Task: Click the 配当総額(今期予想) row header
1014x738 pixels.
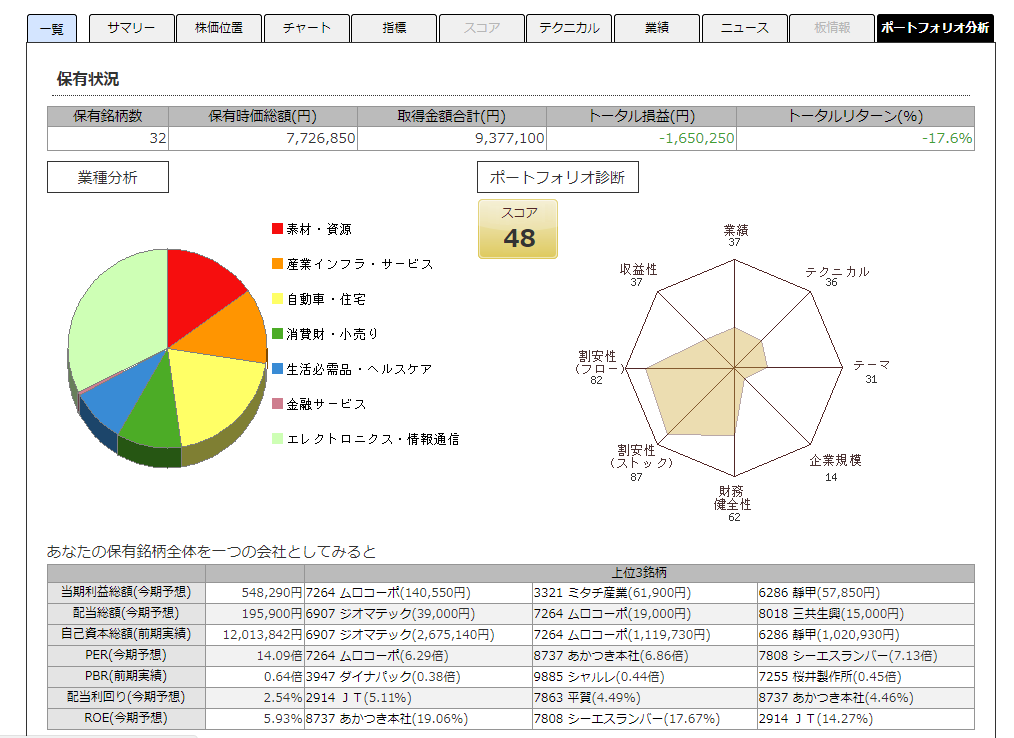Action: (x=126, y=613)
